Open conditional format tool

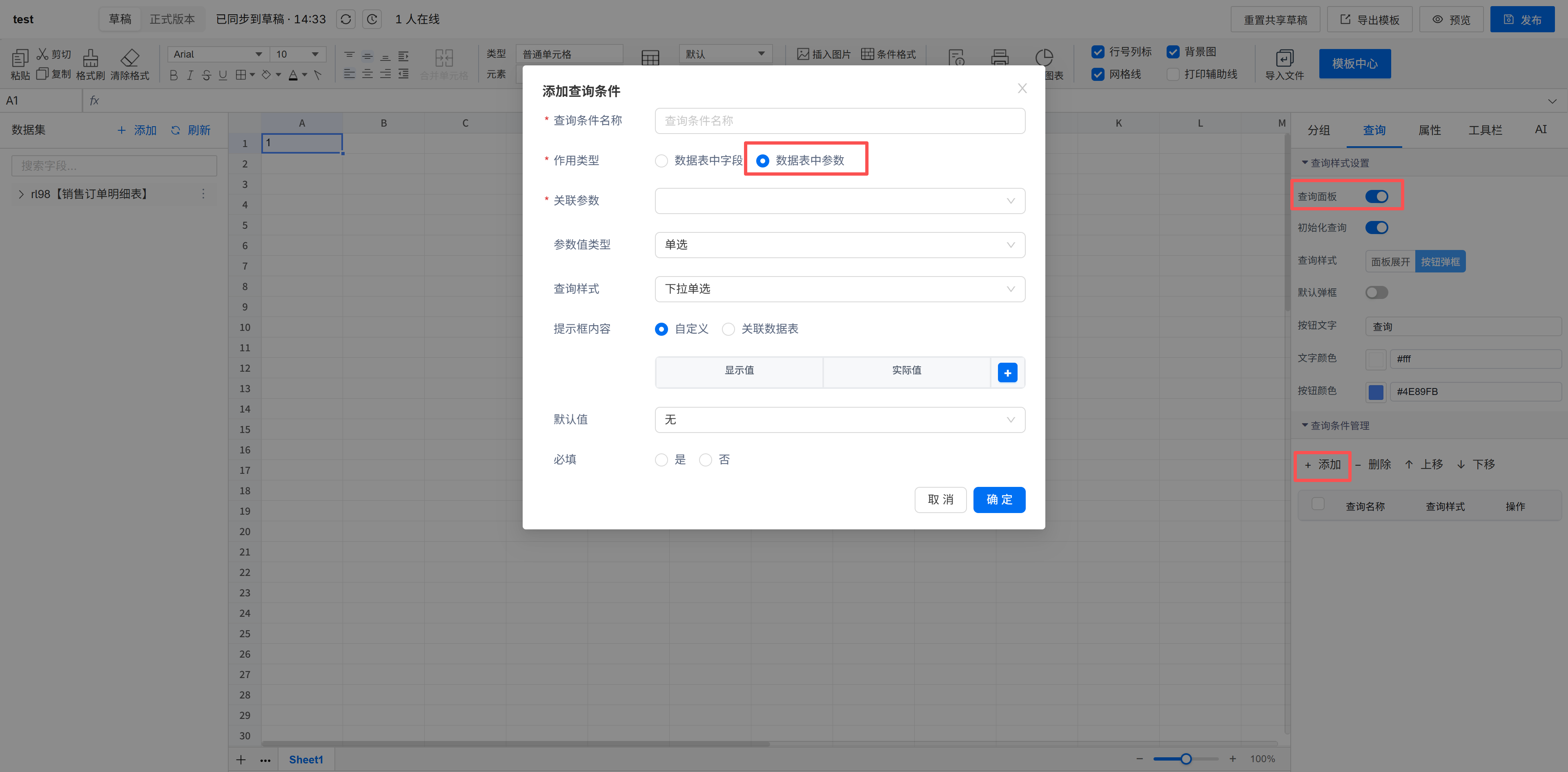[889, 54]
